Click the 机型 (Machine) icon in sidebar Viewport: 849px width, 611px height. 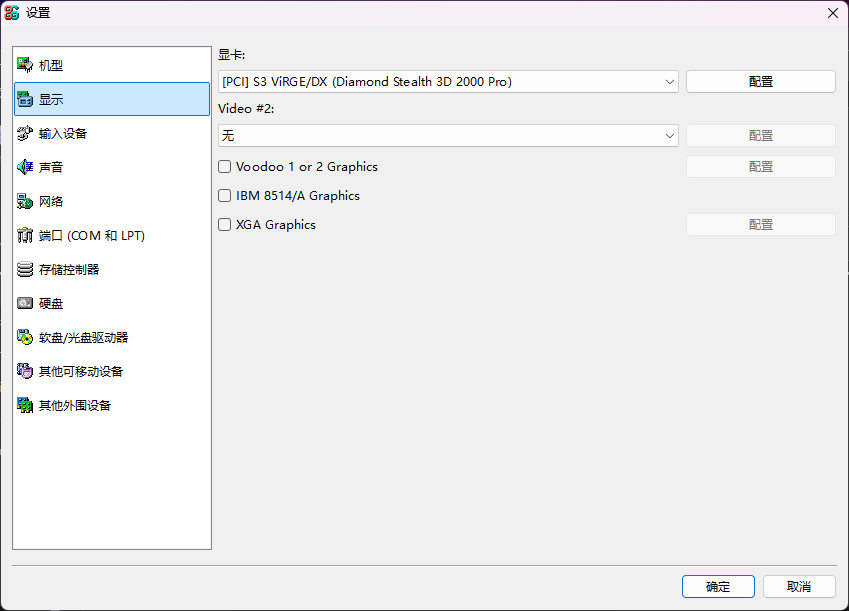point(25,65)
